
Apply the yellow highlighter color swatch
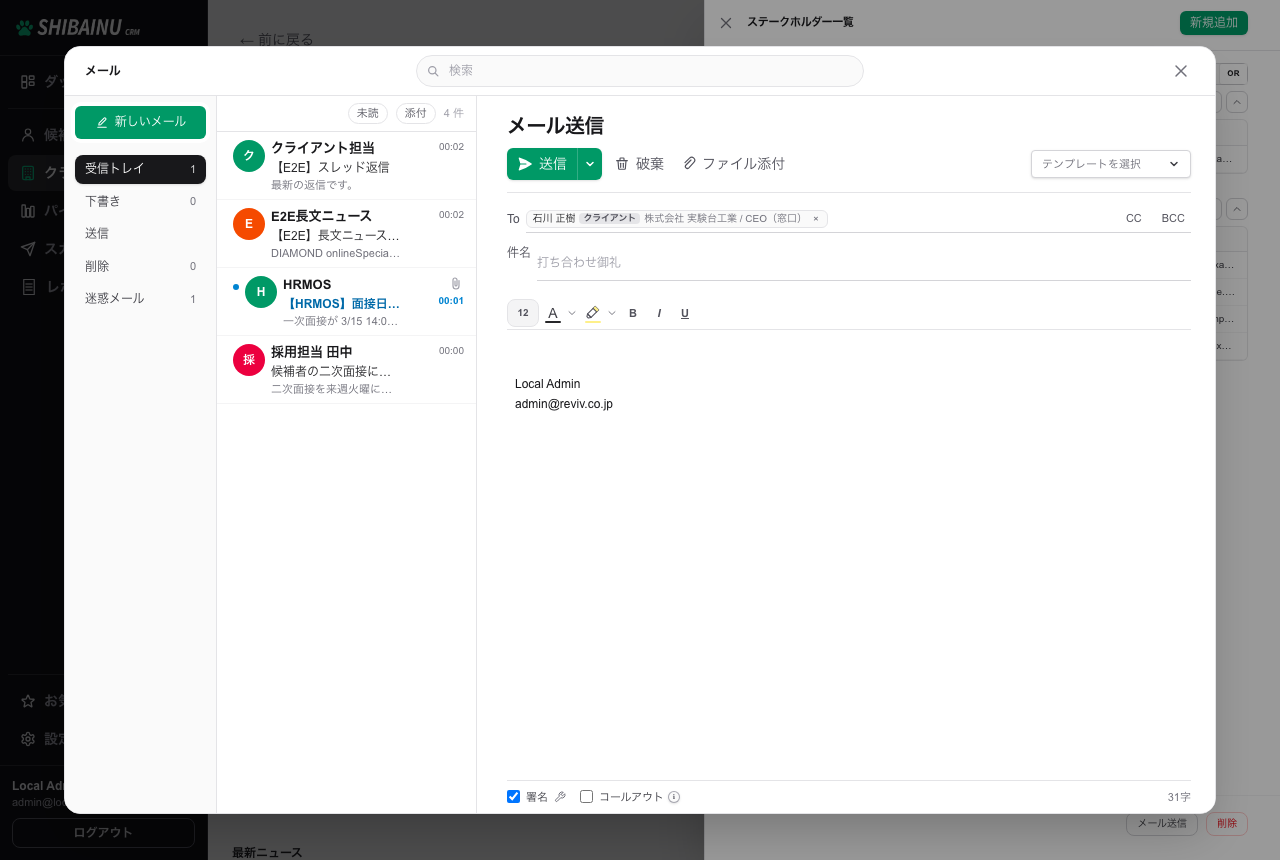pos(593,313)
